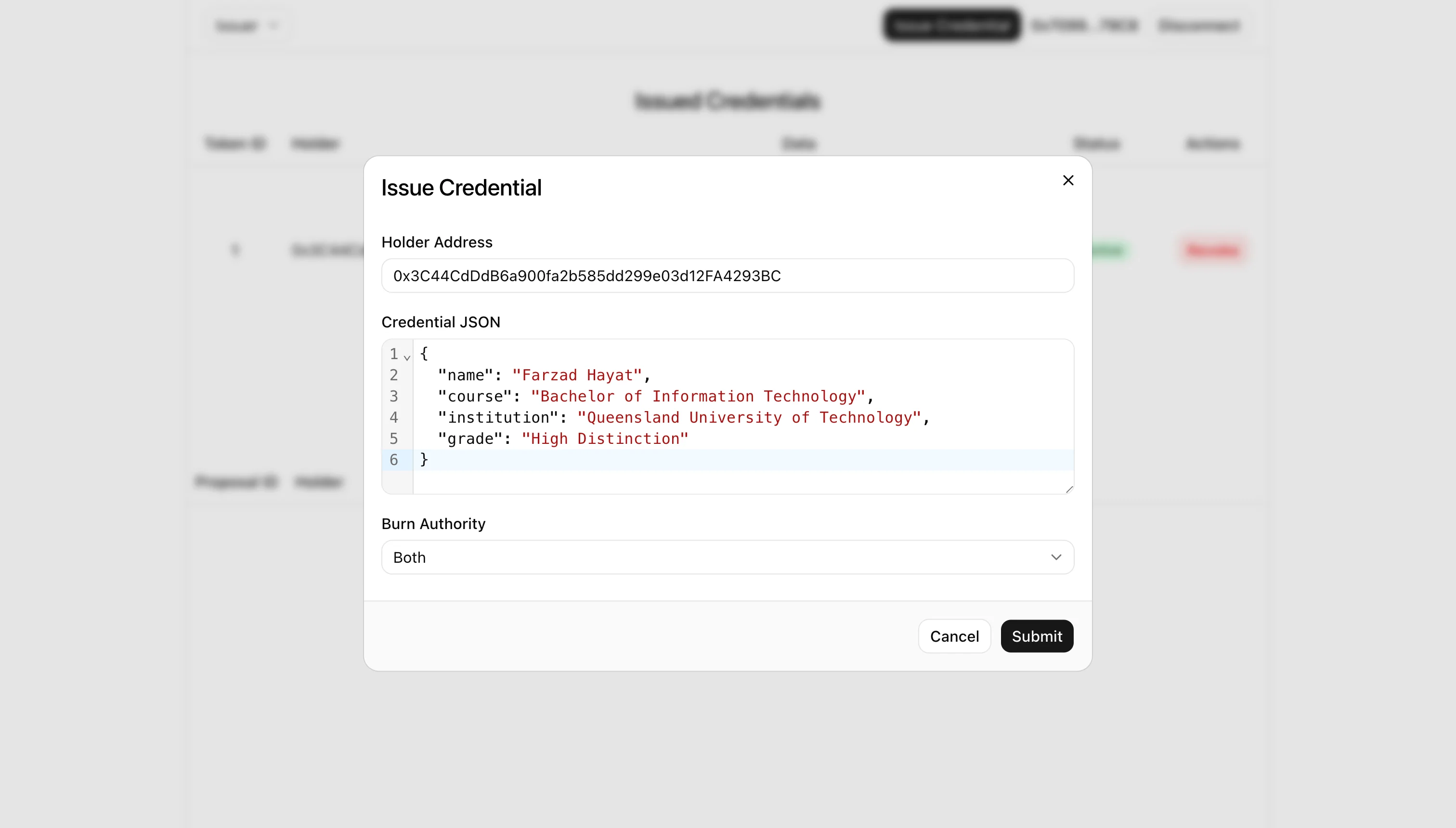Click the Burn Authority label
The height and width of the screenshot is (828, 1456).
(433, 524)
